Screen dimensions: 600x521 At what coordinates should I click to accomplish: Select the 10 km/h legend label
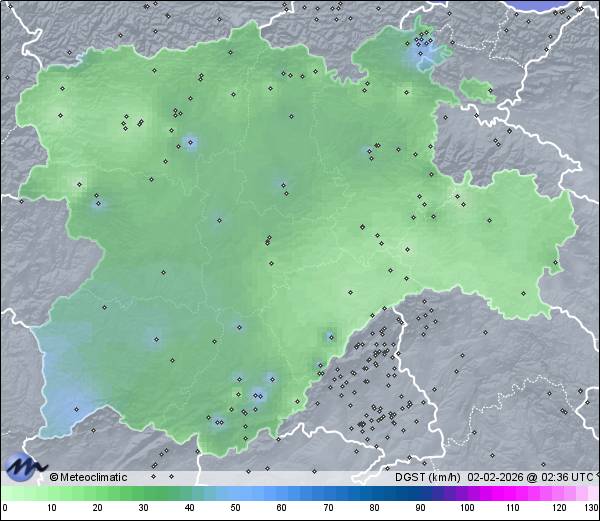(x=51, y=509)
